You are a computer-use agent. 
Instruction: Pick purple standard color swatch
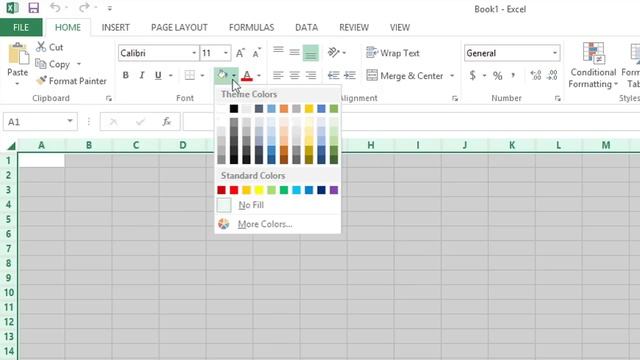pyautogui.click(x=334, y=190)
